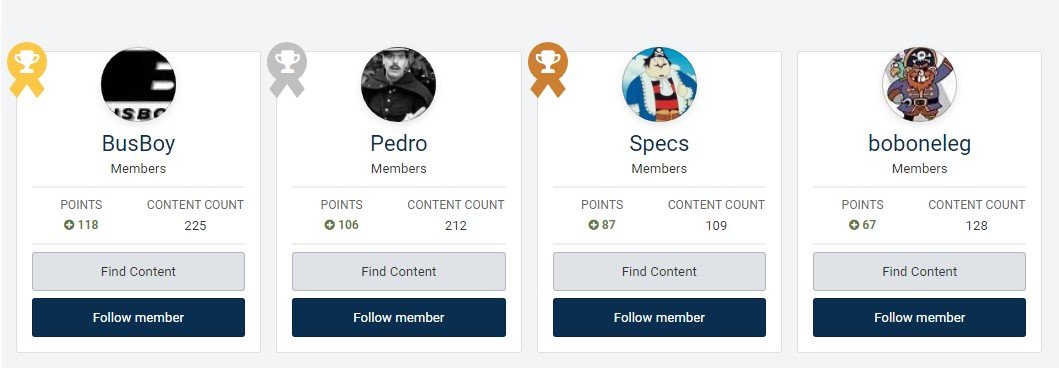Find Content posted by BusBoy

coord(138,271)
